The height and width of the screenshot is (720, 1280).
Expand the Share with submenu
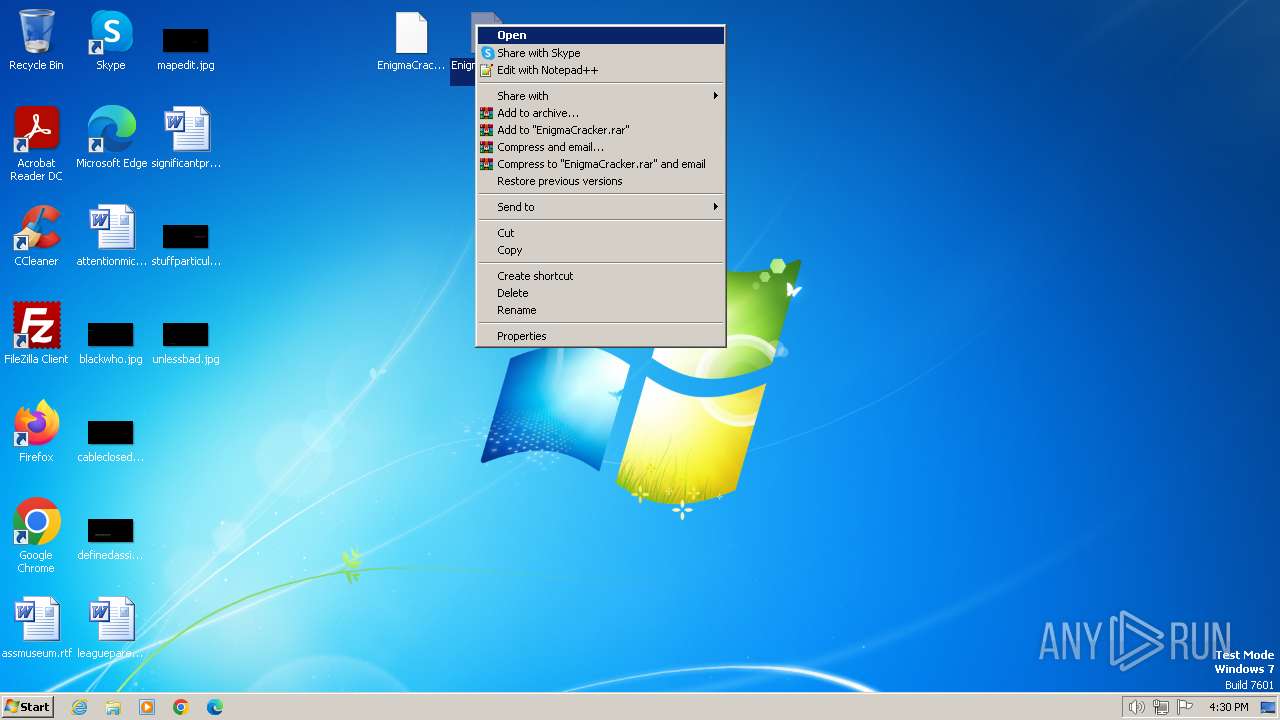[x=600, y=96]
